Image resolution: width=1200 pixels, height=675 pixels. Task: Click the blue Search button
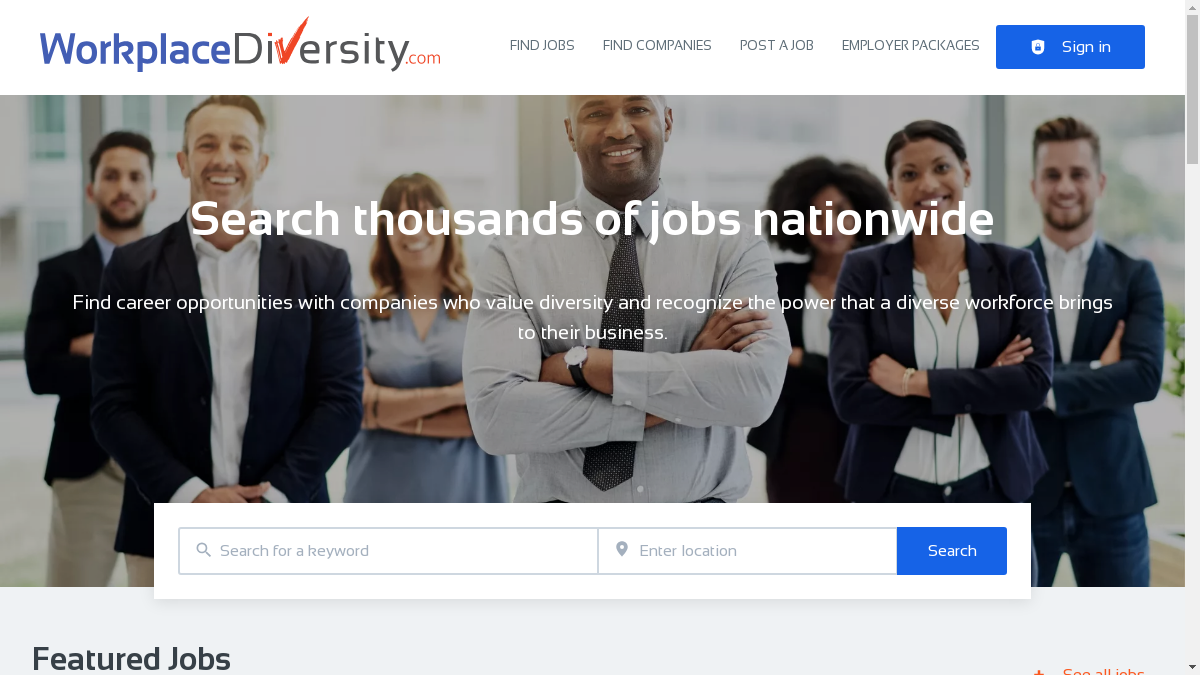pyautogui.click(x=952, y=551)
